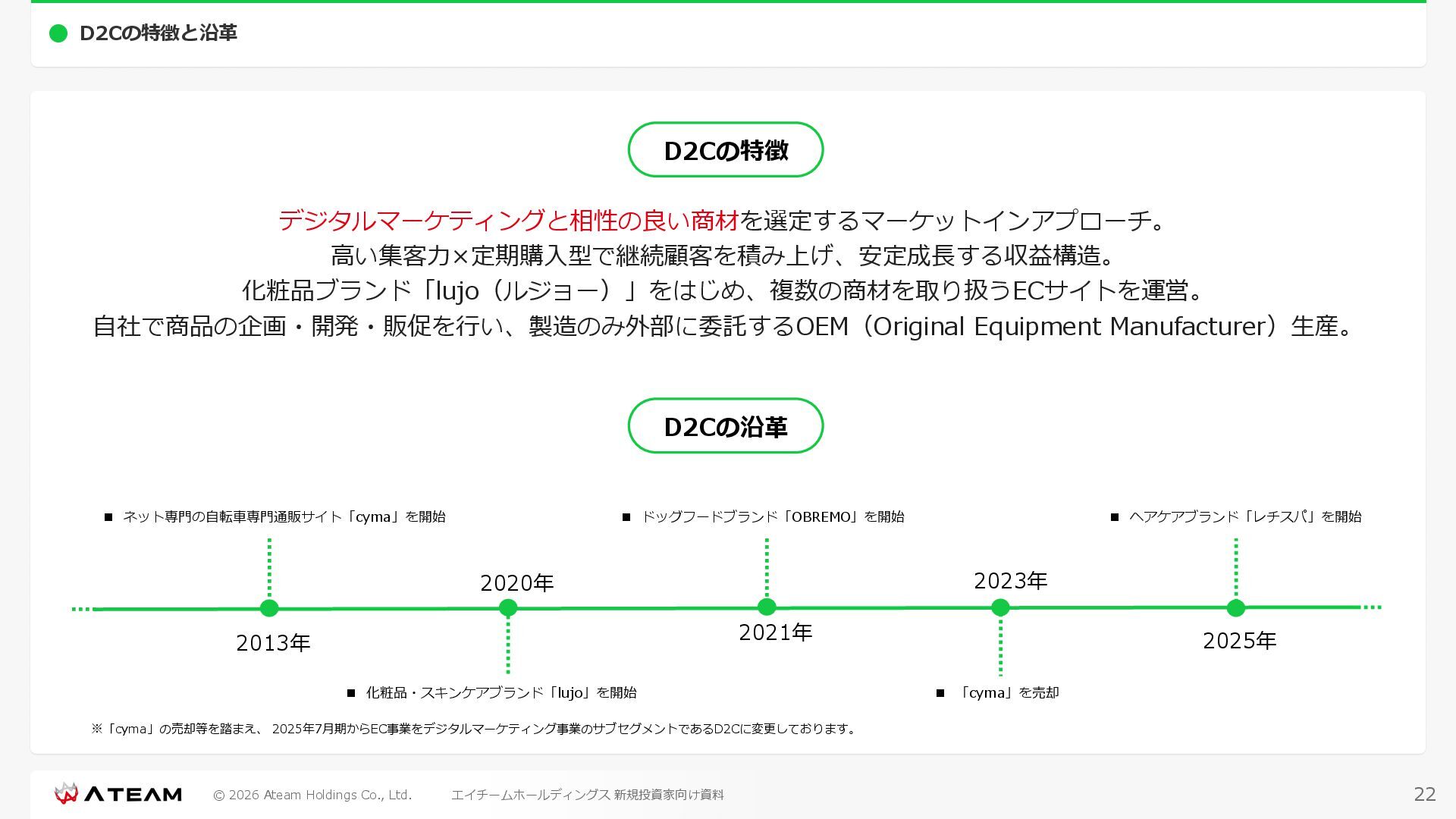
Task: Select the 2025年 timeline dot
Action: click(x=1236, y=607)
